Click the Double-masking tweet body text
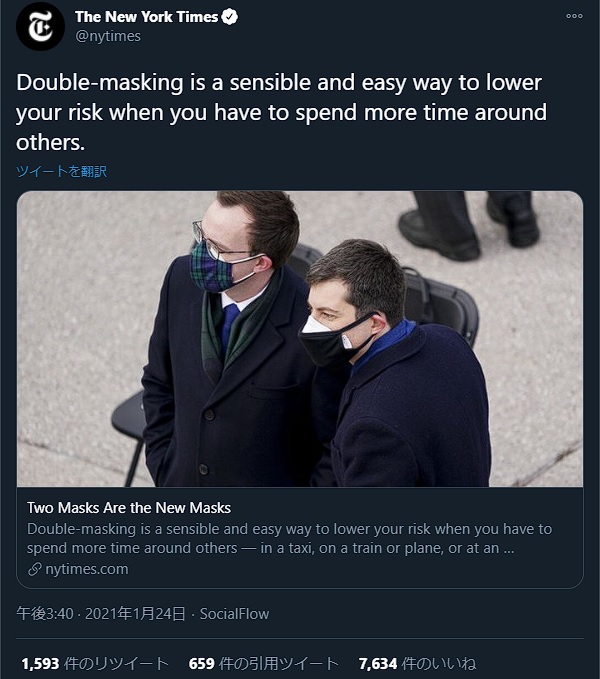This screenshot has width=600, height=679. [281, 112]
